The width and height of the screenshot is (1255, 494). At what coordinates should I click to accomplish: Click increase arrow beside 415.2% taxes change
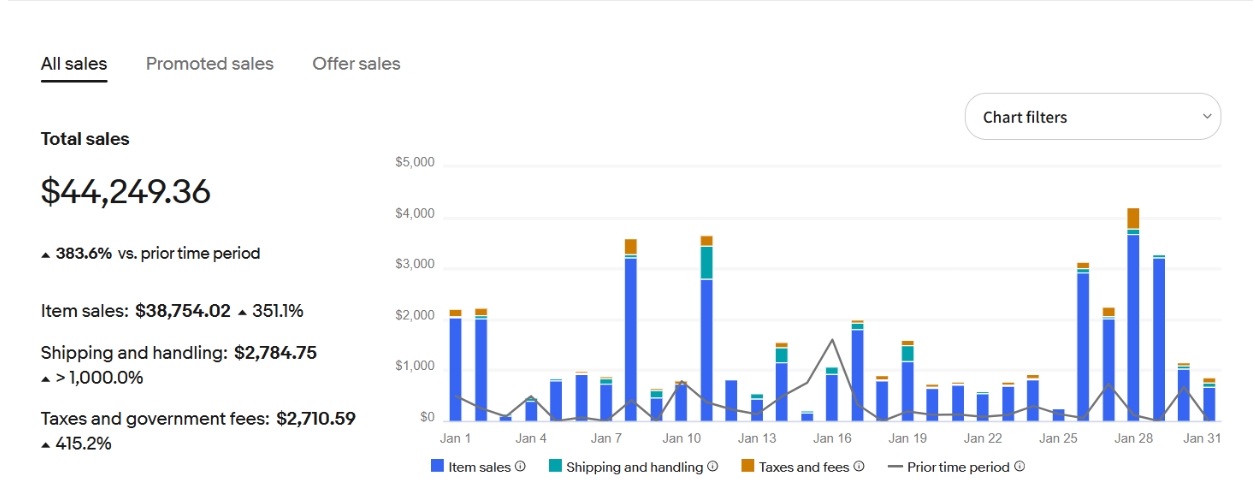(x=46, y=444)
